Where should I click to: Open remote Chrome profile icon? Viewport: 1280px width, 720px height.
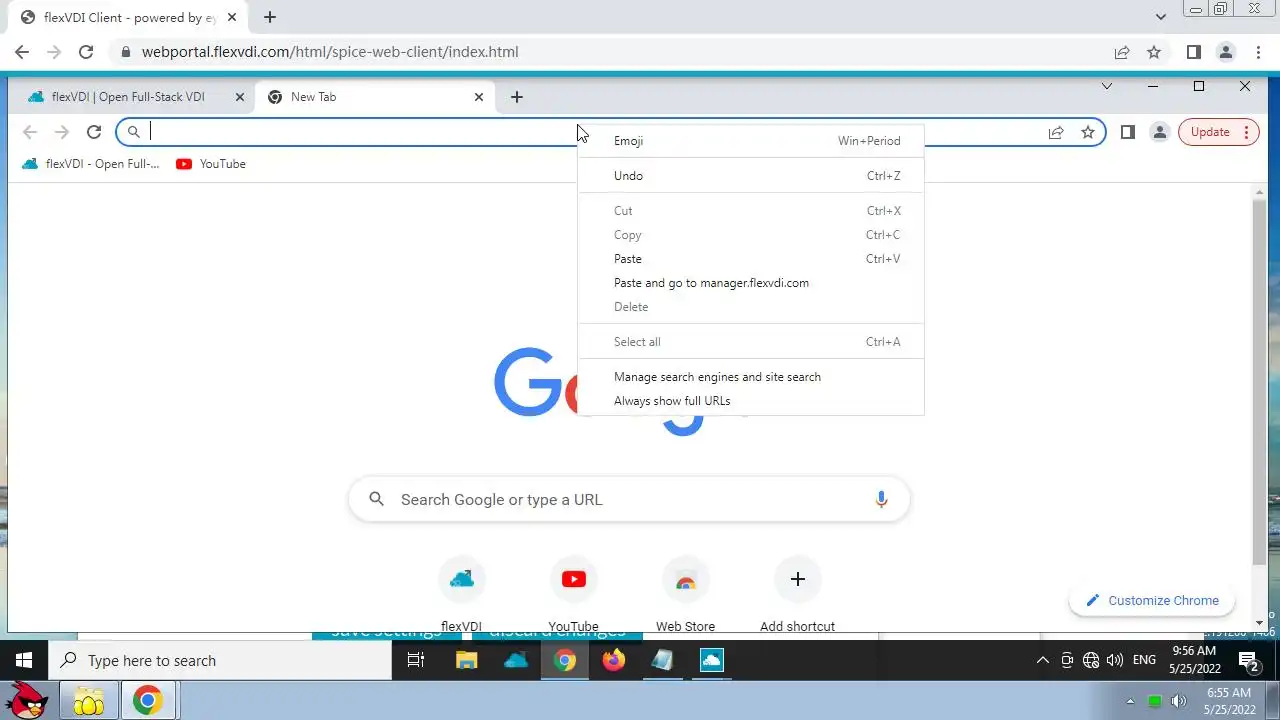coord(1160,132)
